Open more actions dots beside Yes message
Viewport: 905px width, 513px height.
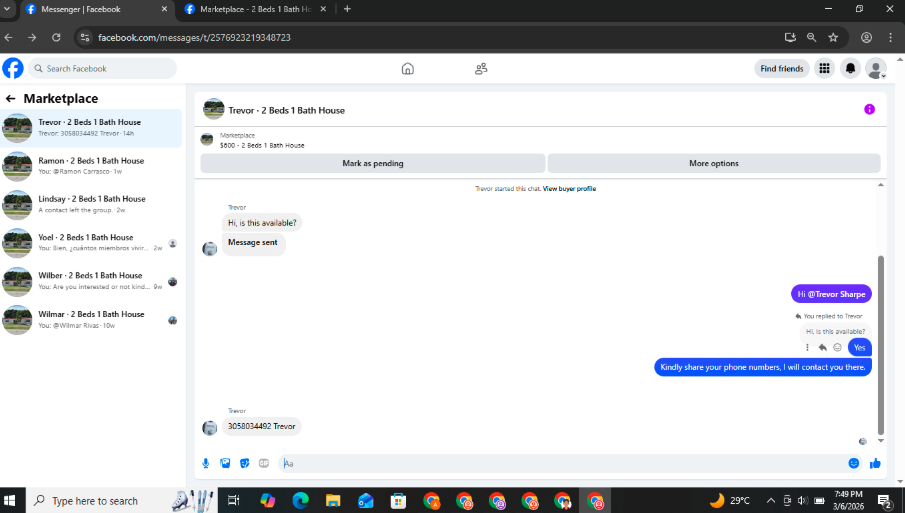point(807,347)
